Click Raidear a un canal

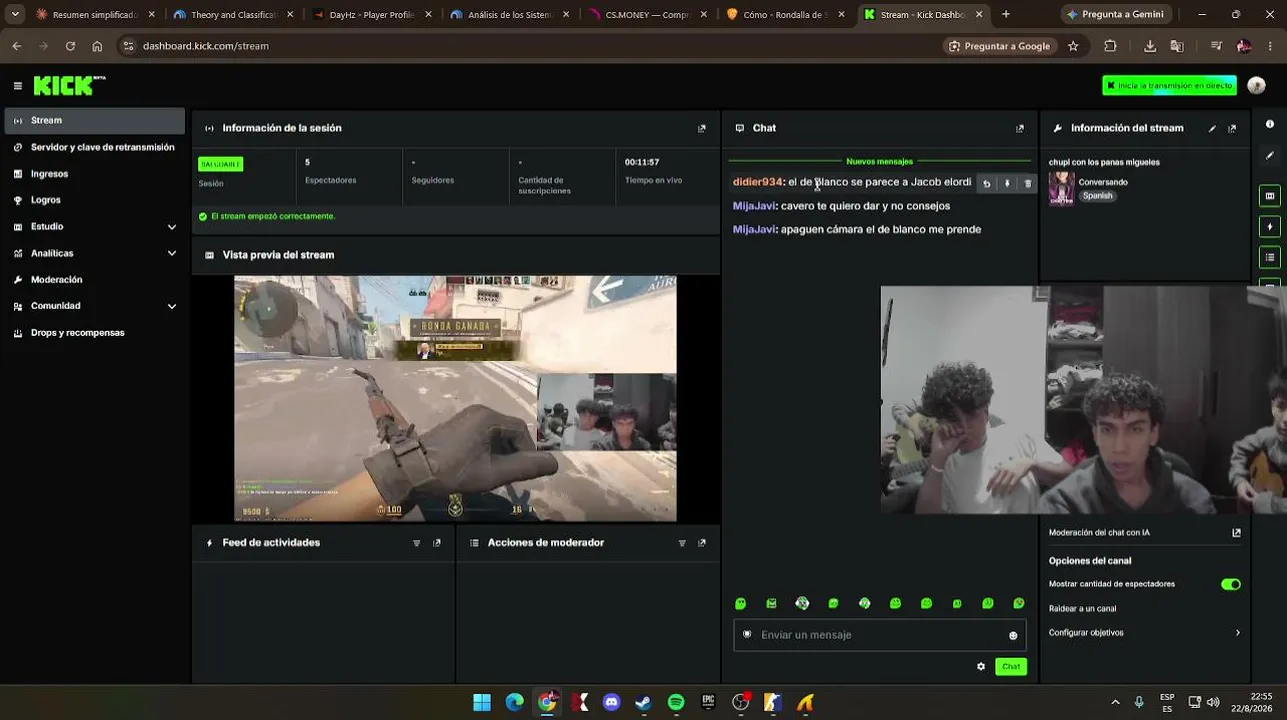click(1082, 609)
